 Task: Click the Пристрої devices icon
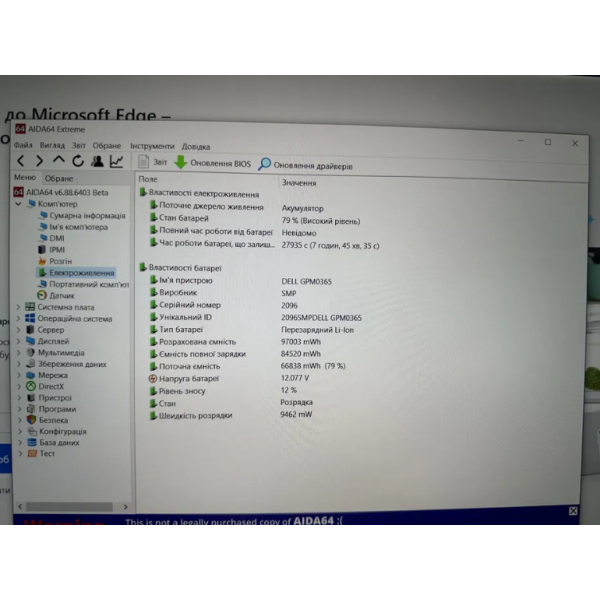pyautogui.click(x=31, y=398)
